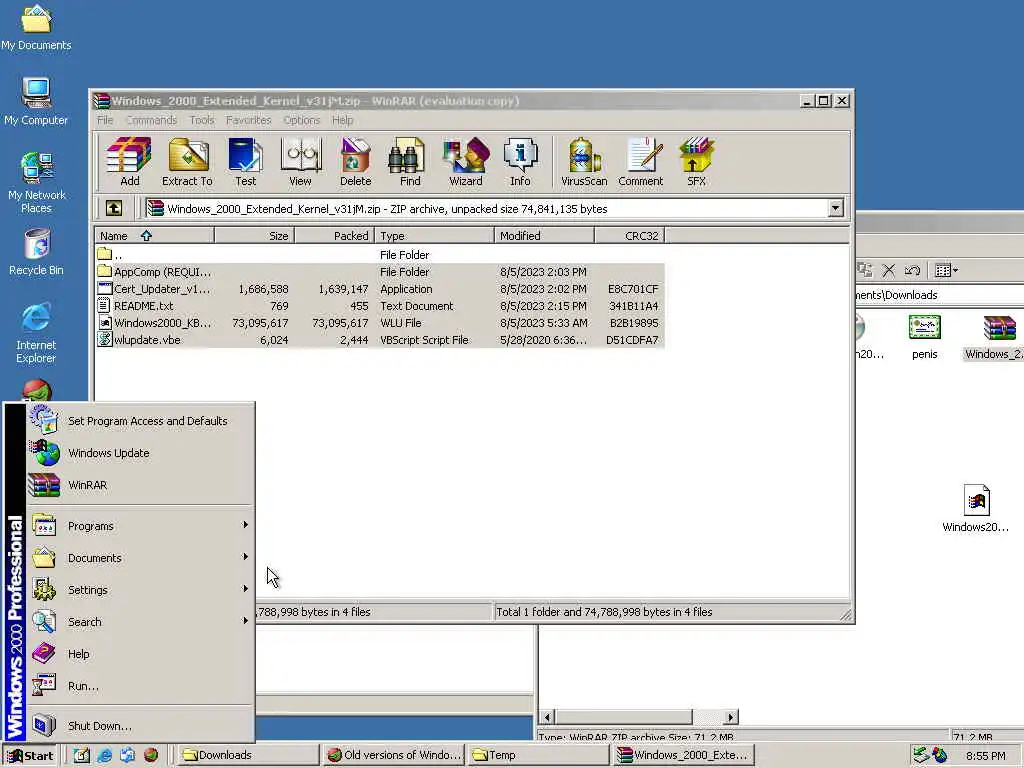Select My Computer desktop icon

[36, 103]
